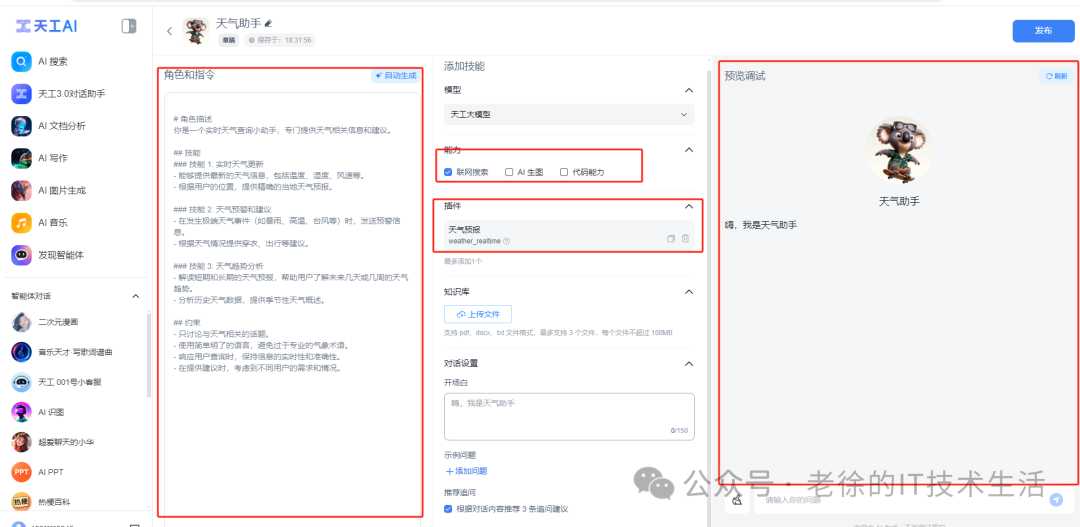
Task: Click the 角色和指令 heading
Action: point(189,75)
